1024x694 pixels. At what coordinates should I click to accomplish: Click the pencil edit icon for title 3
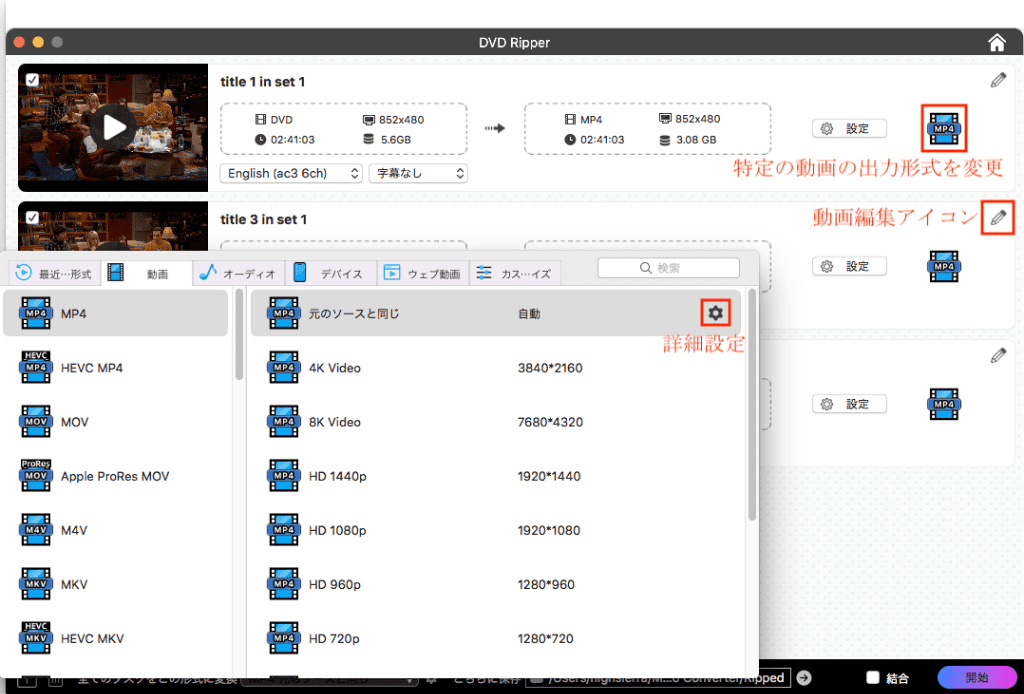click(997, 217)
